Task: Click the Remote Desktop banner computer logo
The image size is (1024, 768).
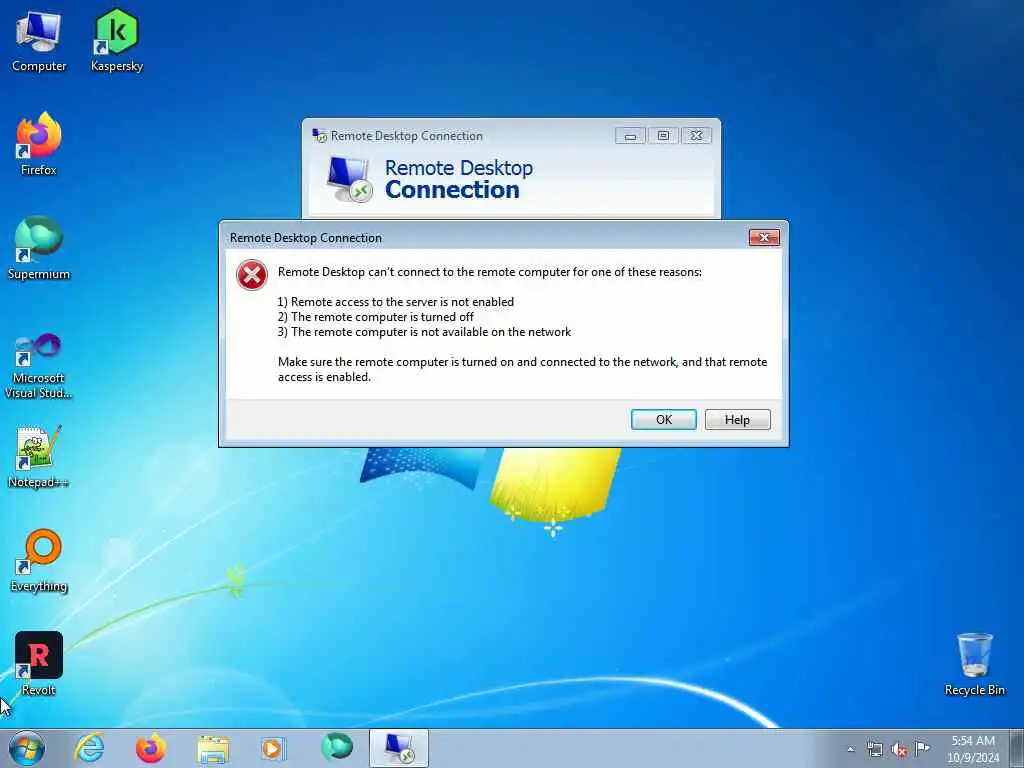Action: click(x=349, y=180)
